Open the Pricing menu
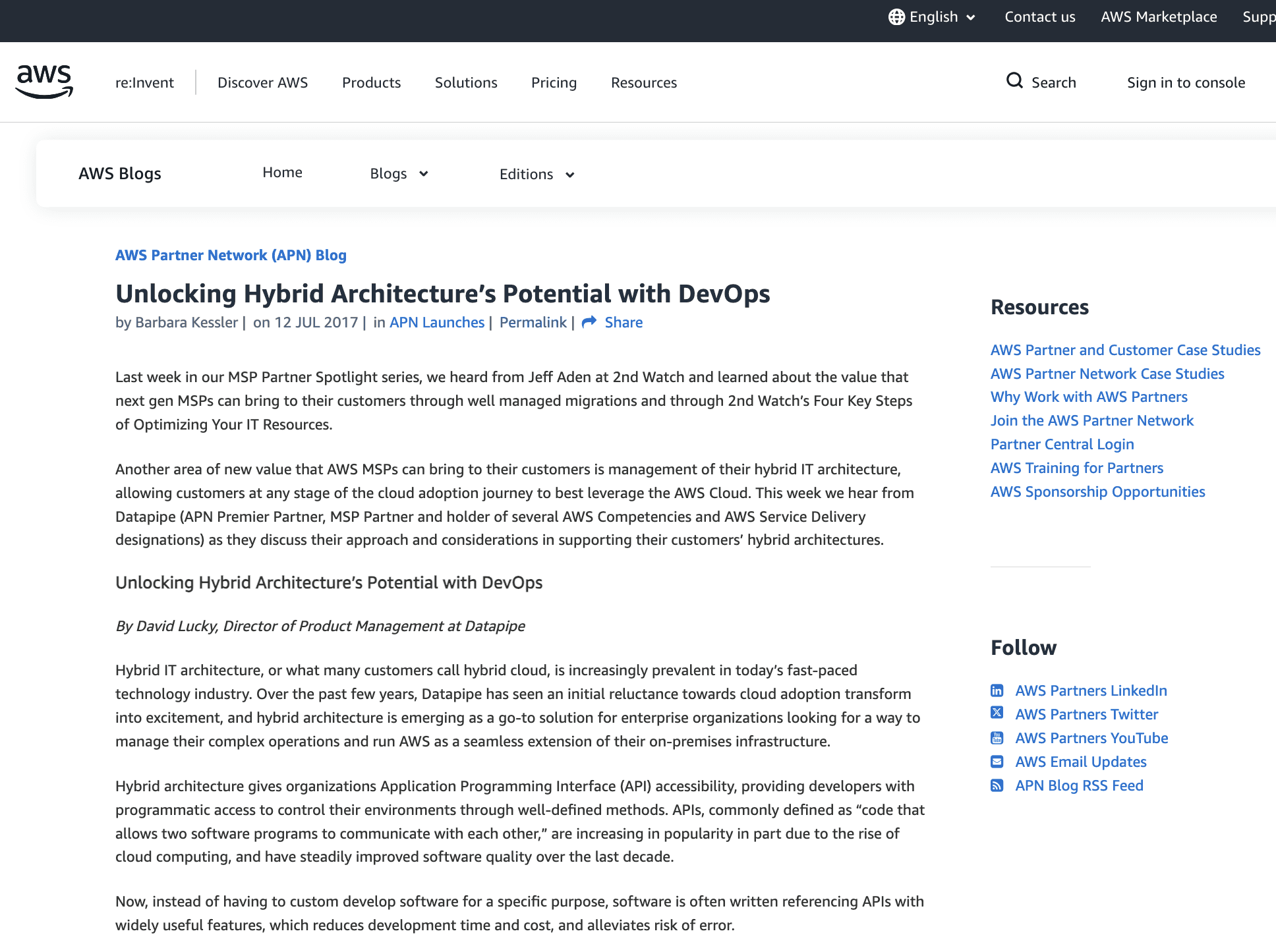 click(x=554, y=82)
